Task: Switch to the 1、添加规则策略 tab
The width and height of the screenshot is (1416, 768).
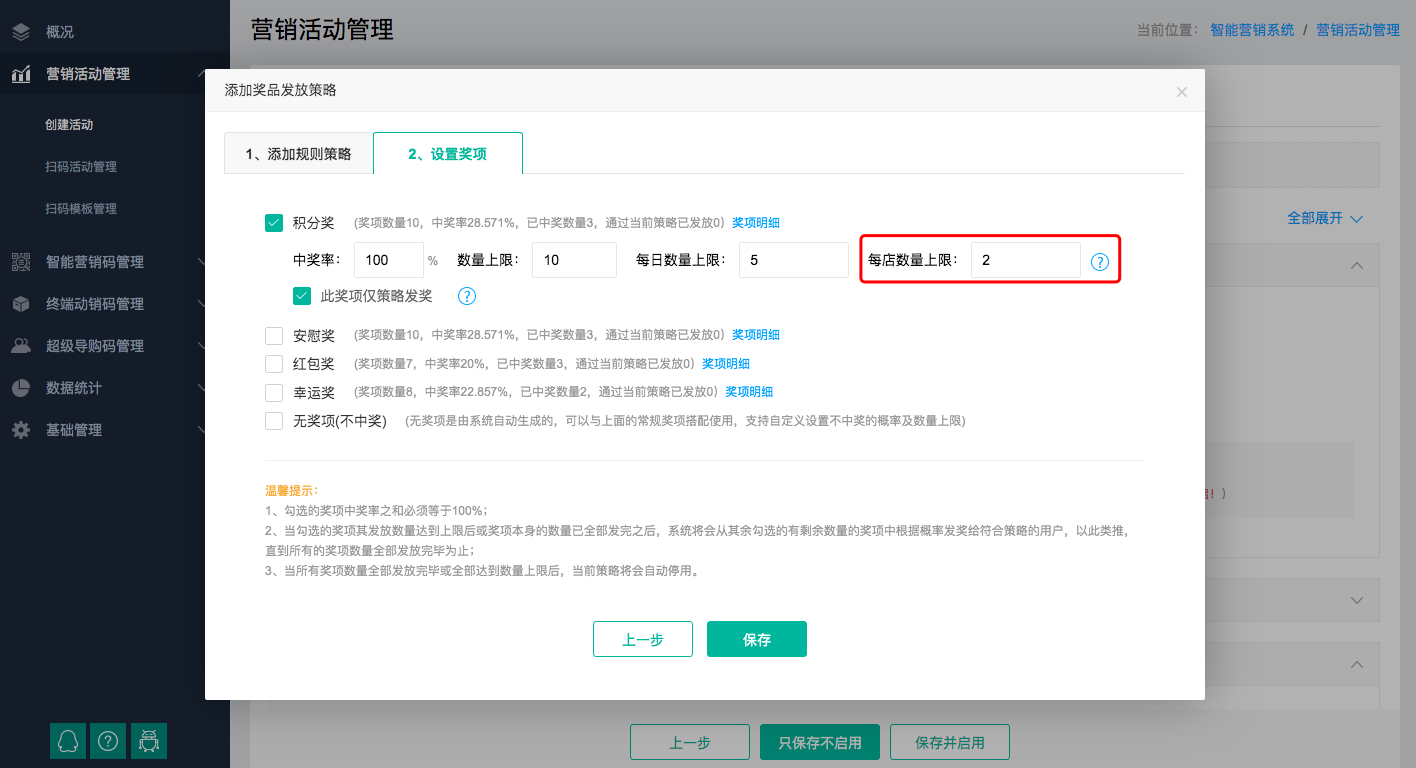Action: [x=299, y=154]
